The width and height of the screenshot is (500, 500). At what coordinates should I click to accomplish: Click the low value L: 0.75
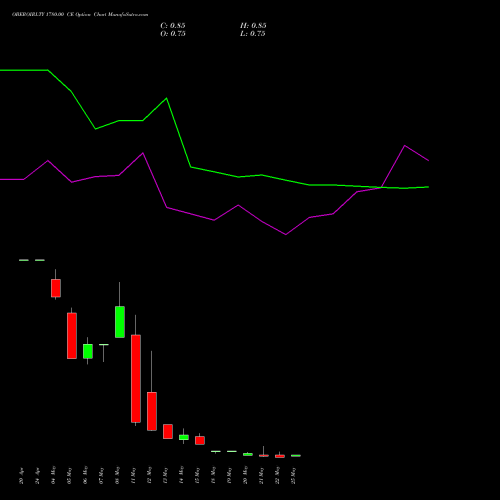(x=253, y=34)
